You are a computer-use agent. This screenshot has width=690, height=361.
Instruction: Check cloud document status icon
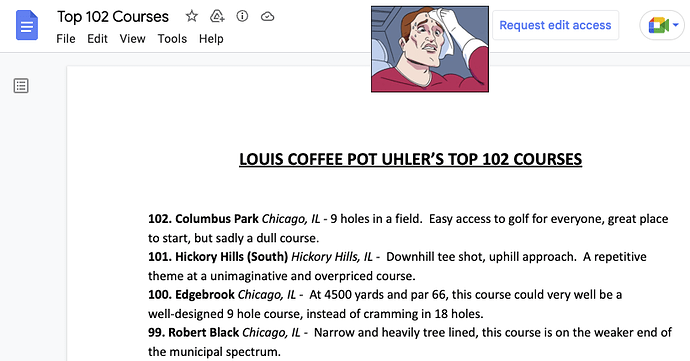click(268, 17)
